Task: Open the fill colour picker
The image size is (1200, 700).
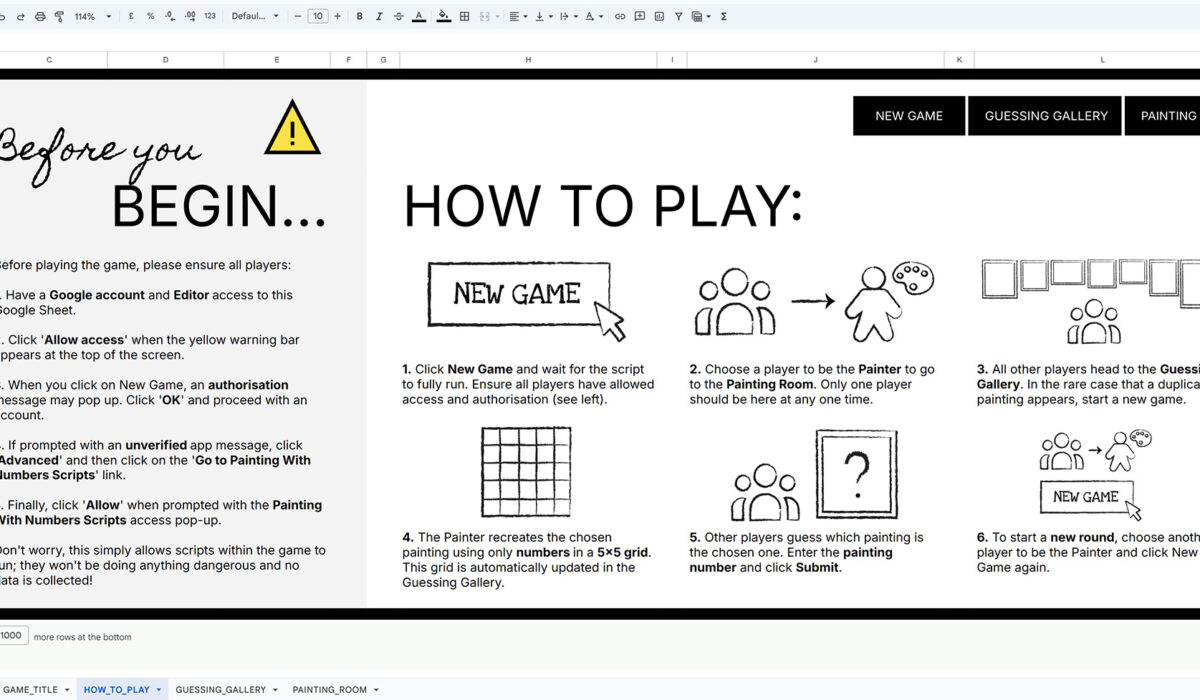Action: pyautogui.click(x=443, y=17)
